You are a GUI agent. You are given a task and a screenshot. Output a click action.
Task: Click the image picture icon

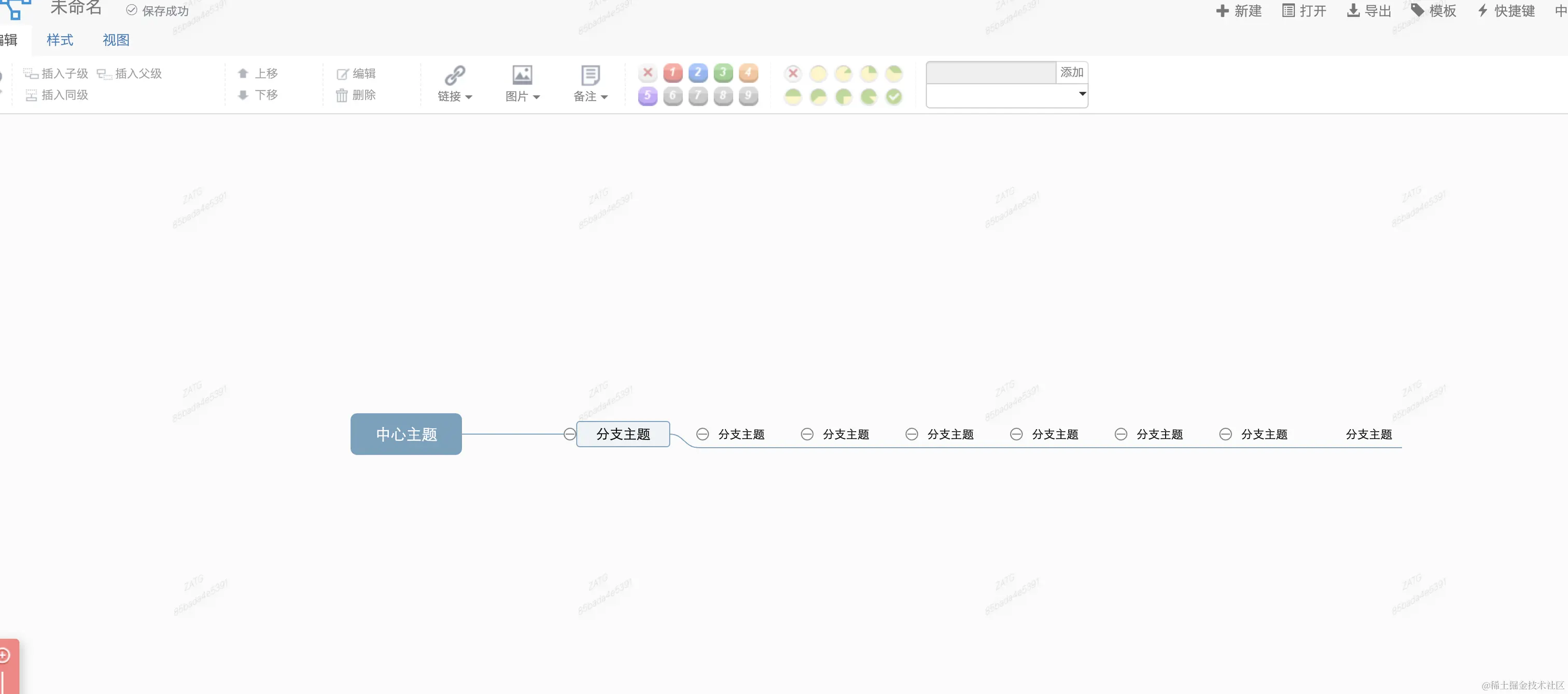522,76
